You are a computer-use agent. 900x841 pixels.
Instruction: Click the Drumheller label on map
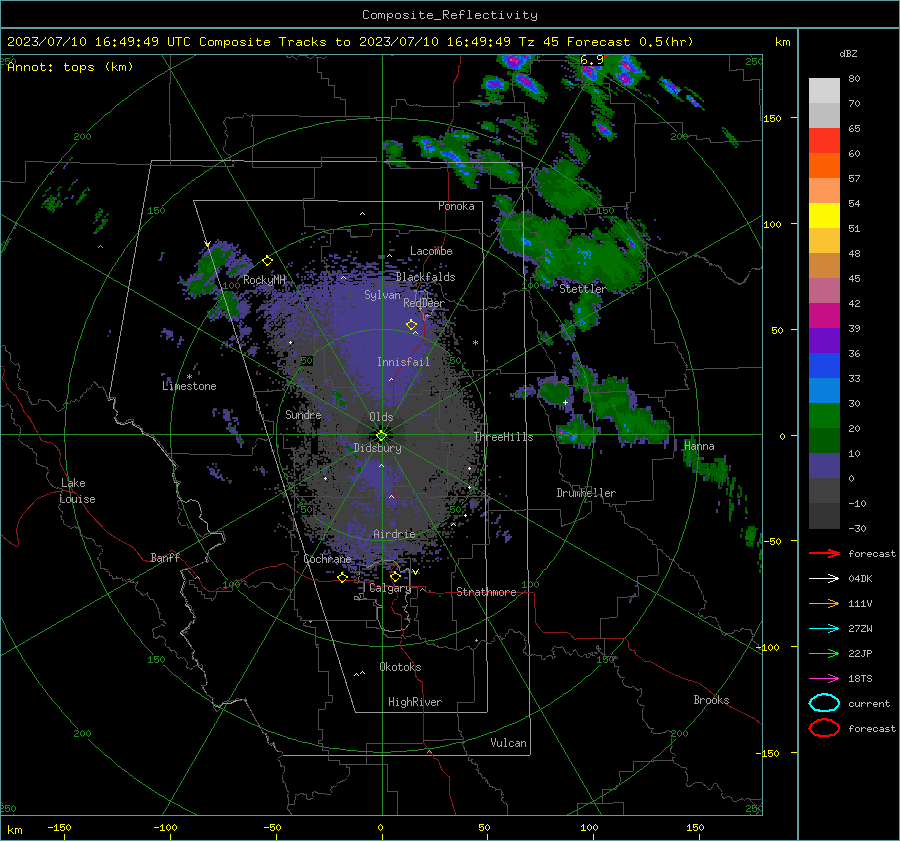tap(586, 493)
